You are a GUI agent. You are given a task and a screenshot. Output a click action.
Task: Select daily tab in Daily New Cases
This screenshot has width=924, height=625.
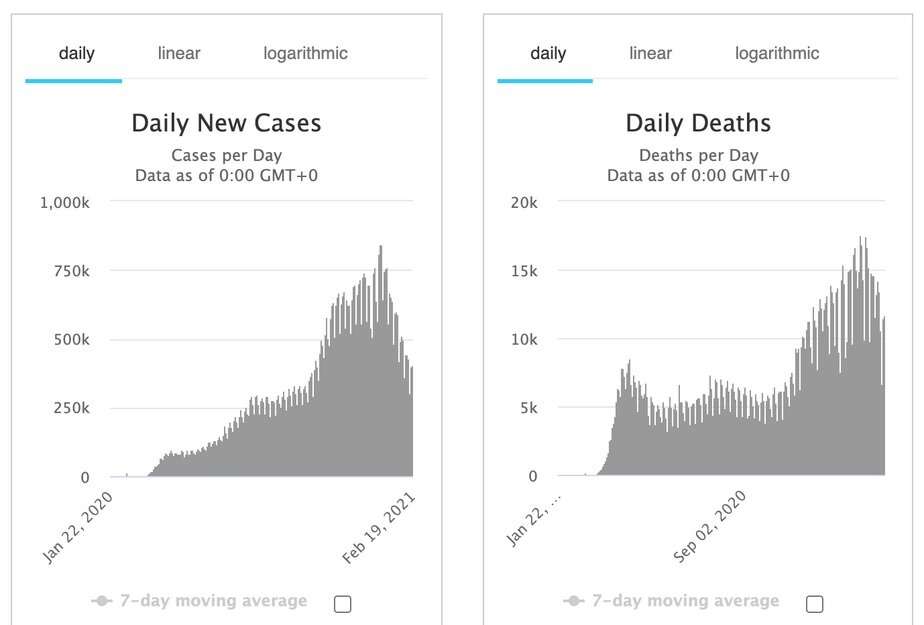point(76,53)
